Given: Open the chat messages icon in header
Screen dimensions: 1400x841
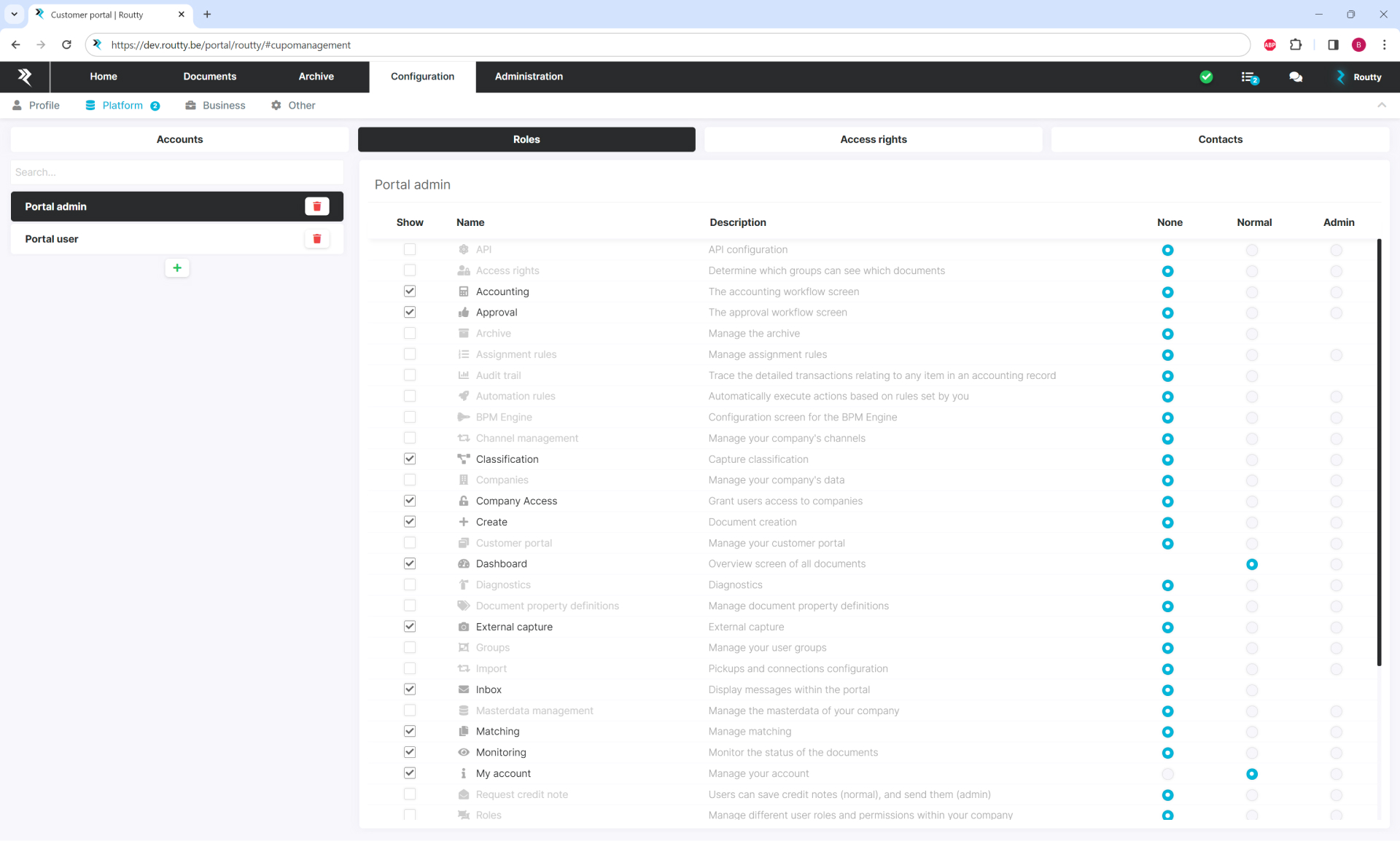Looking at the screenshot, I should [x=1296, y=77].
